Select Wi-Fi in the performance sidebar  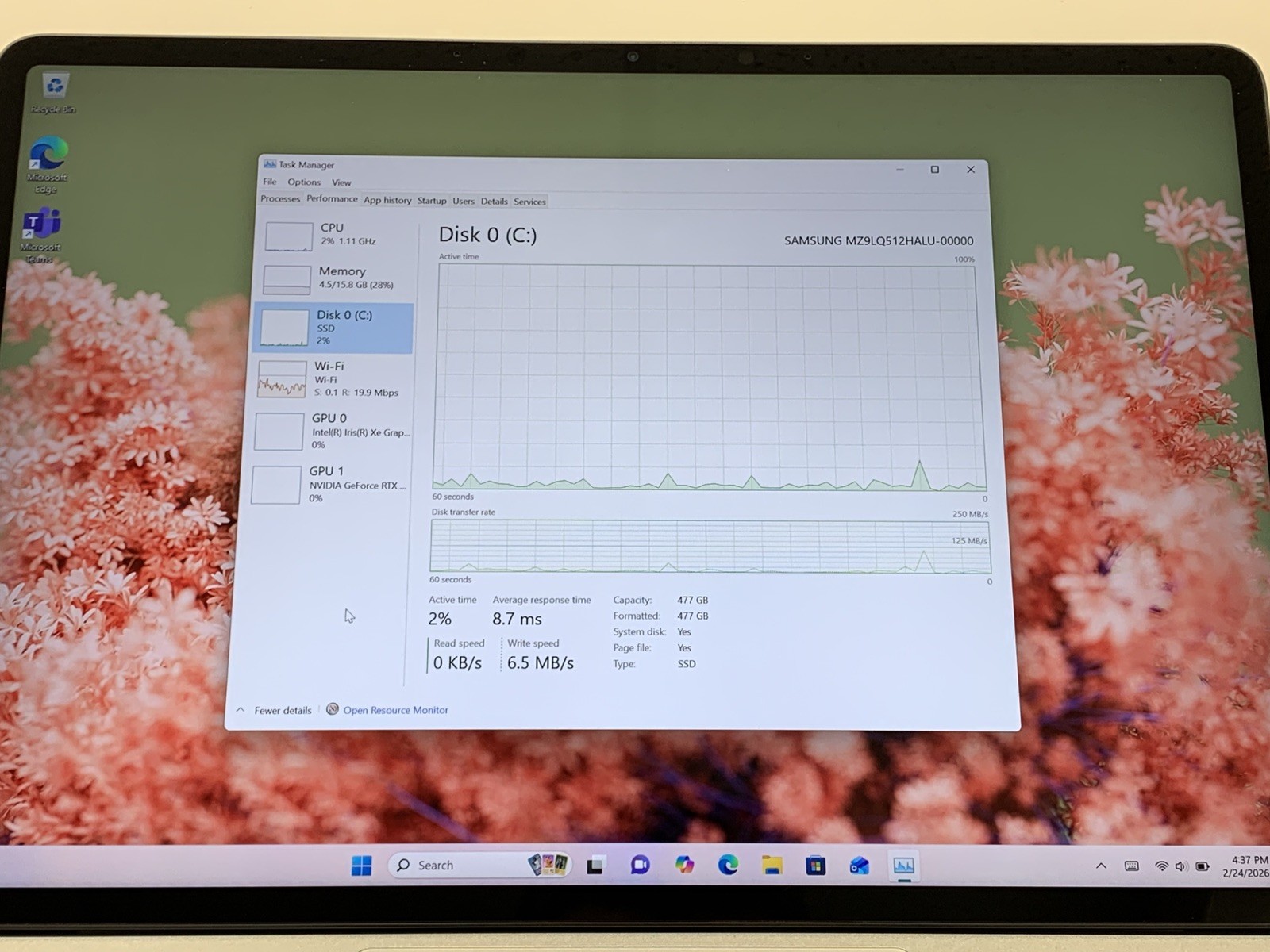(332, 378)
